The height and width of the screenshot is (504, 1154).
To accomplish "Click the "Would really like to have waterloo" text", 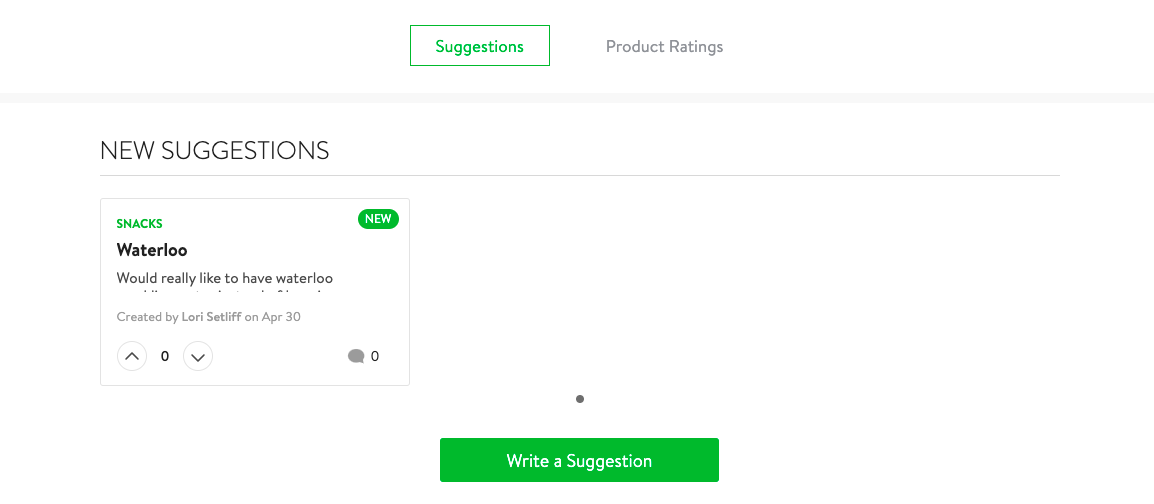I will click(x=224, y=279).
